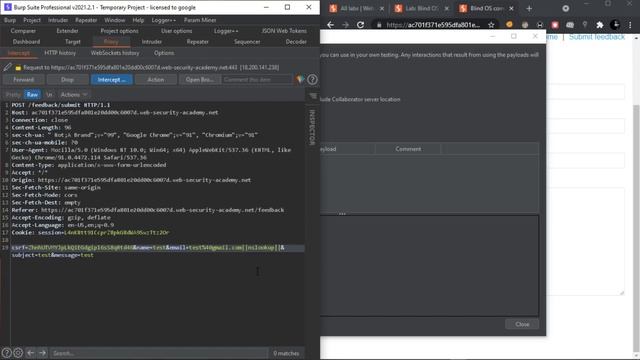
Task: Close the 'Lab: Blind OS' browser tab
Action: [446, 8]
